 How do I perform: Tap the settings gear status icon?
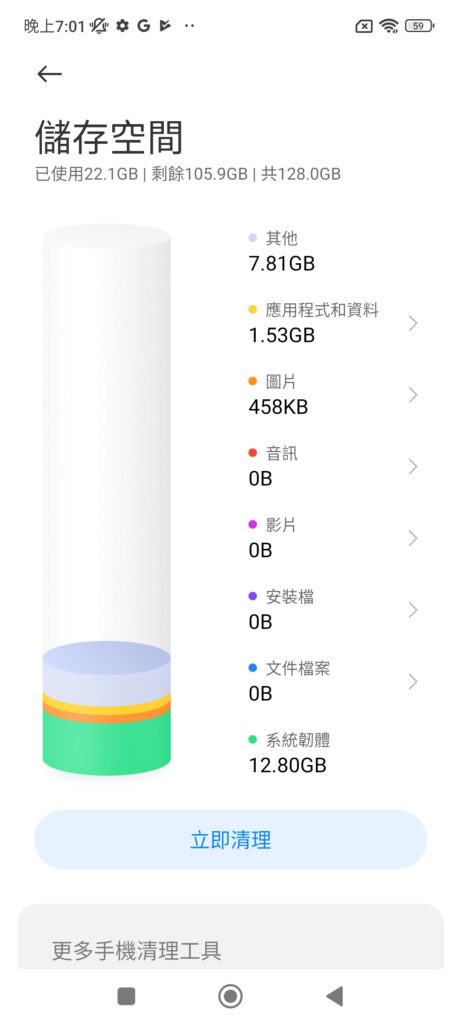(x=122, y=26)
